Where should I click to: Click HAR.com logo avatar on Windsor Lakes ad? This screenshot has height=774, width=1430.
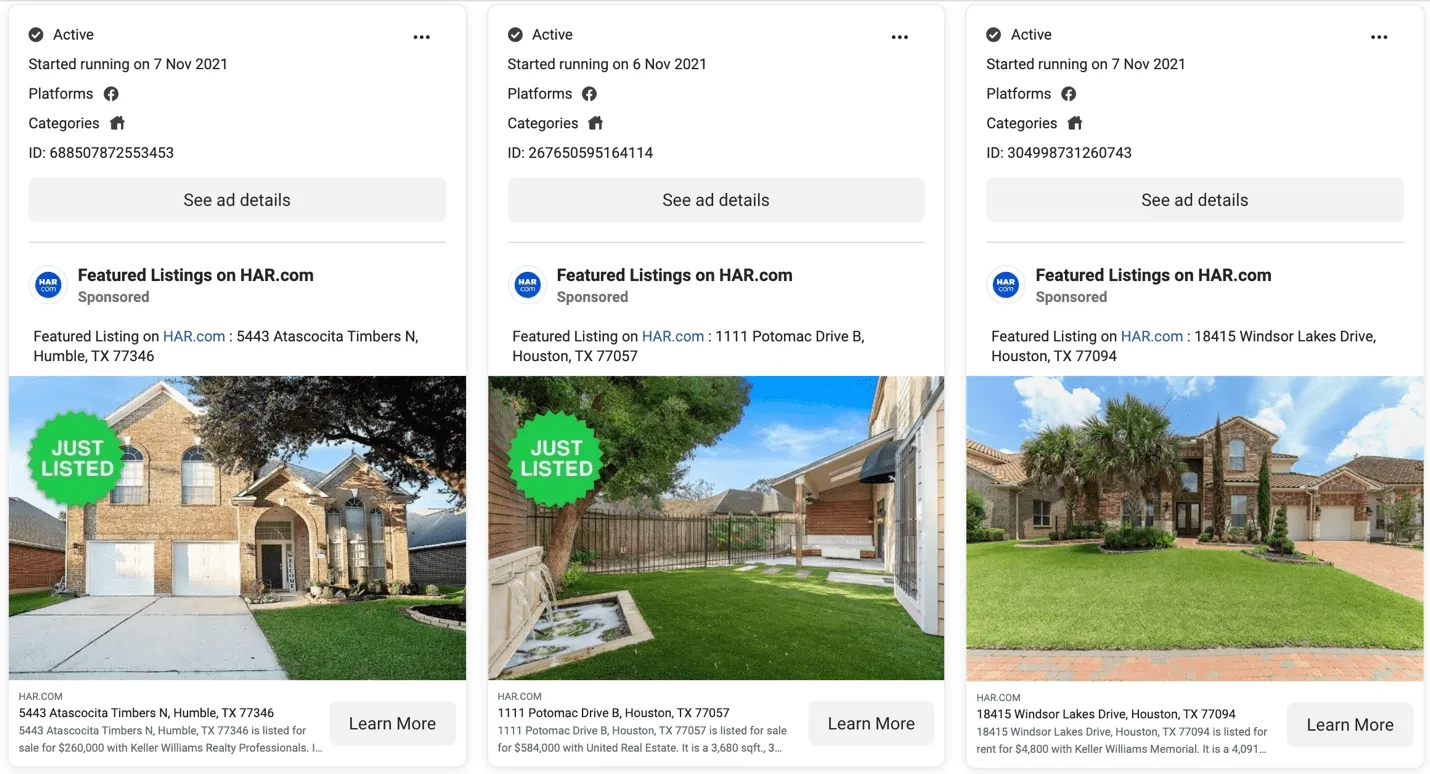pyautogui.click(x=1006, y=285)
